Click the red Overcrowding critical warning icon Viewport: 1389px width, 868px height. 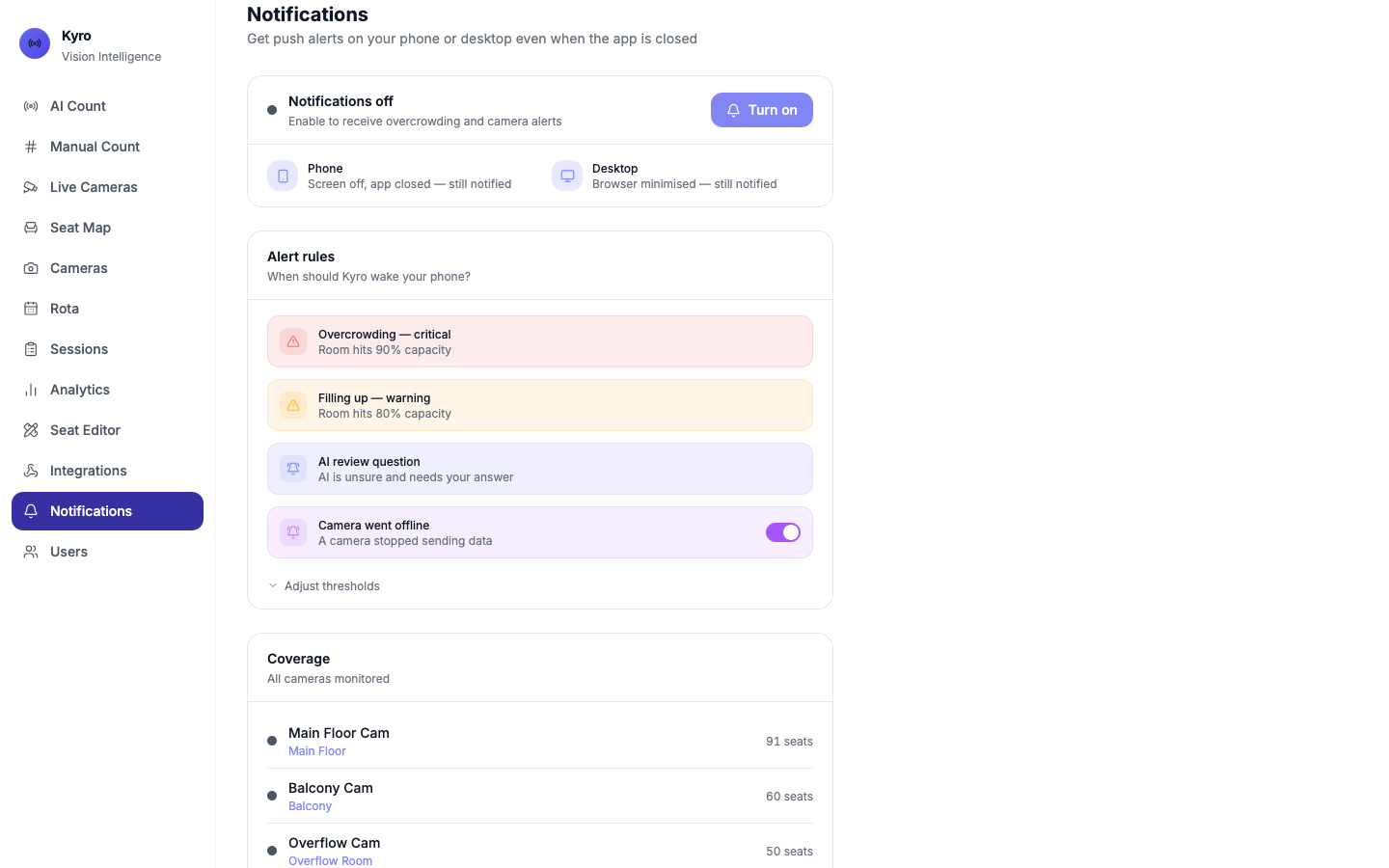[293, 341]
